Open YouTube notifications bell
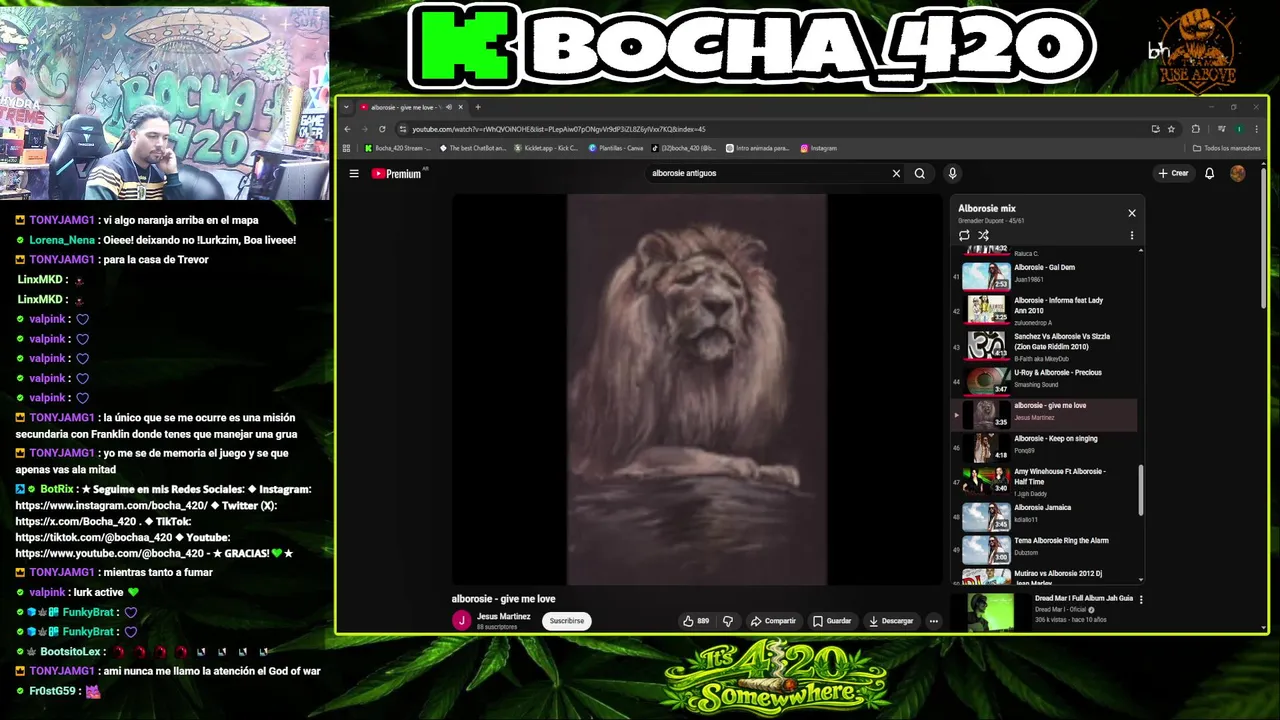Viewport: 1280px width, 720px height. point(1209,173)
